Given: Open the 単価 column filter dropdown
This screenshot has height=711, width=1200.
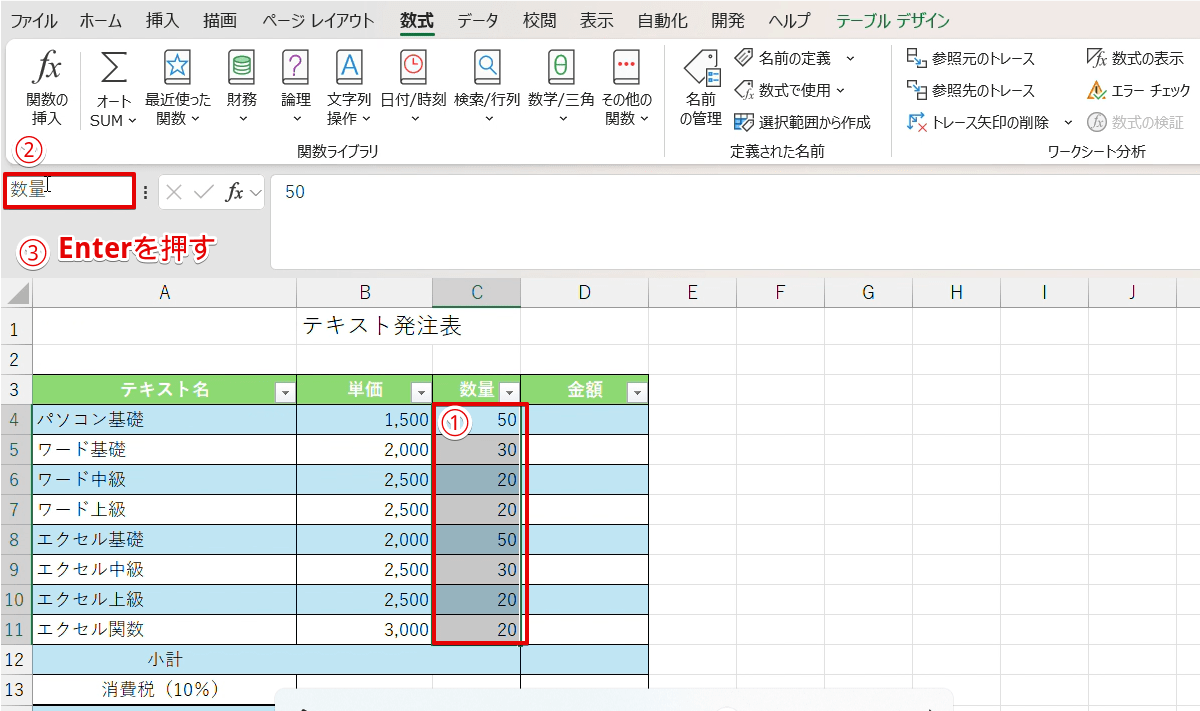Looking at the screenshot, I should point(421,392).
